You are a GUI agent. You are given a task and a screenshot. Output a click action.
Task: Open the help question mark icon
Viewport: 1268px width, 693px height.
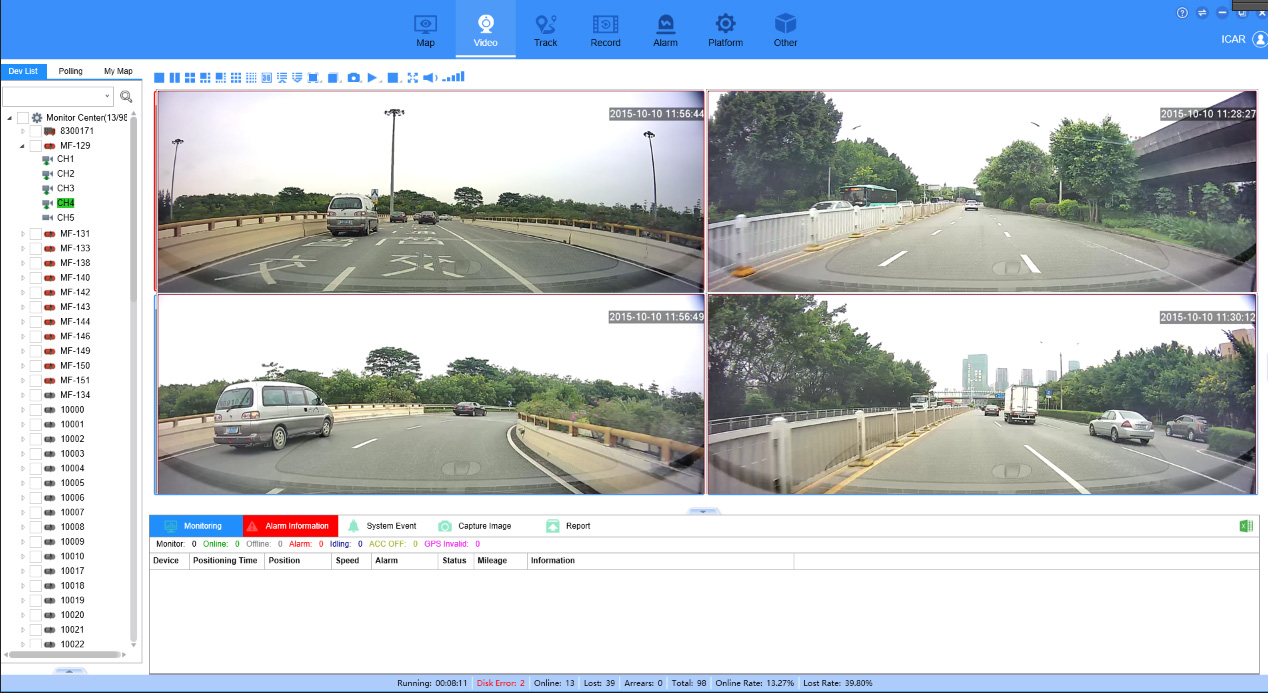point(1182,13)
